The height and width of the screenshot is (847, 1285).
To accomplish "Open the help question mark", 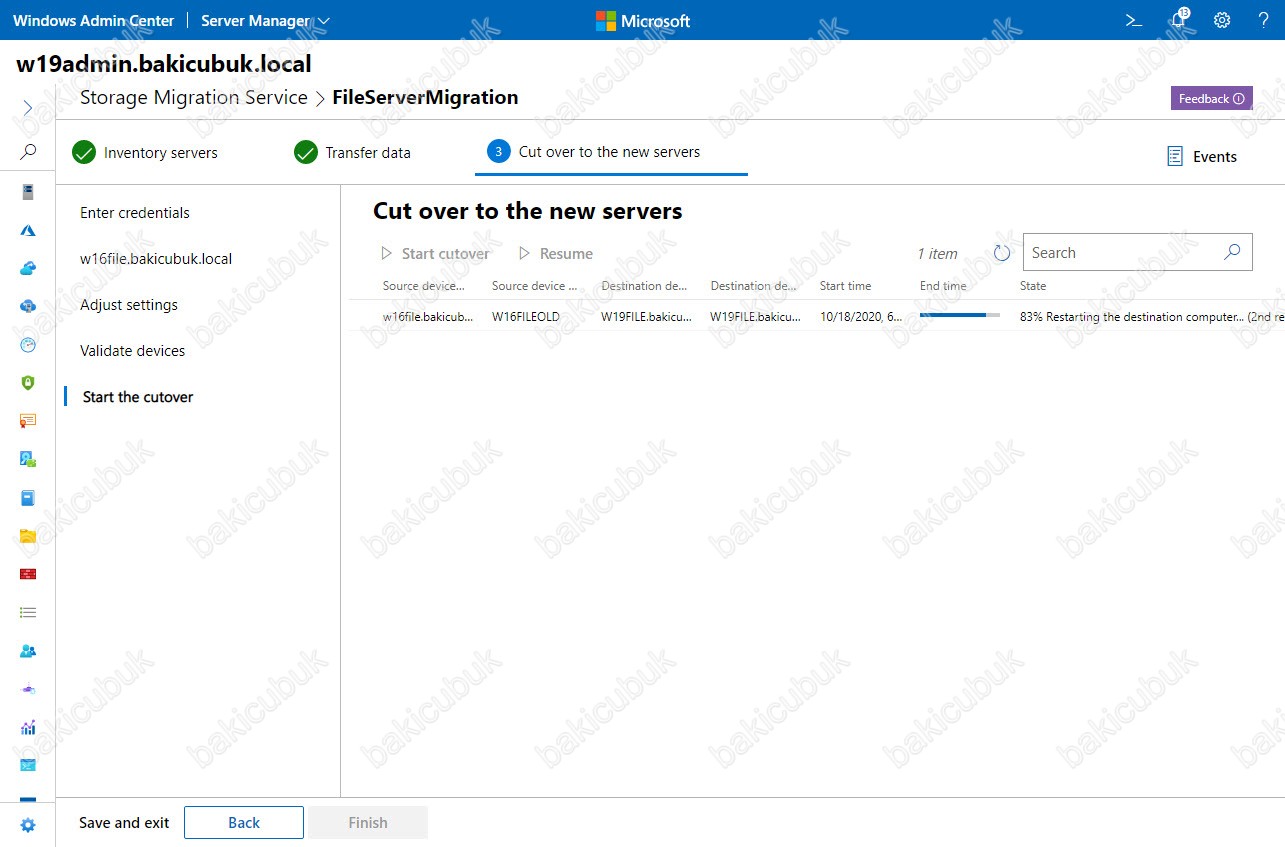I will pos(1263,20).
